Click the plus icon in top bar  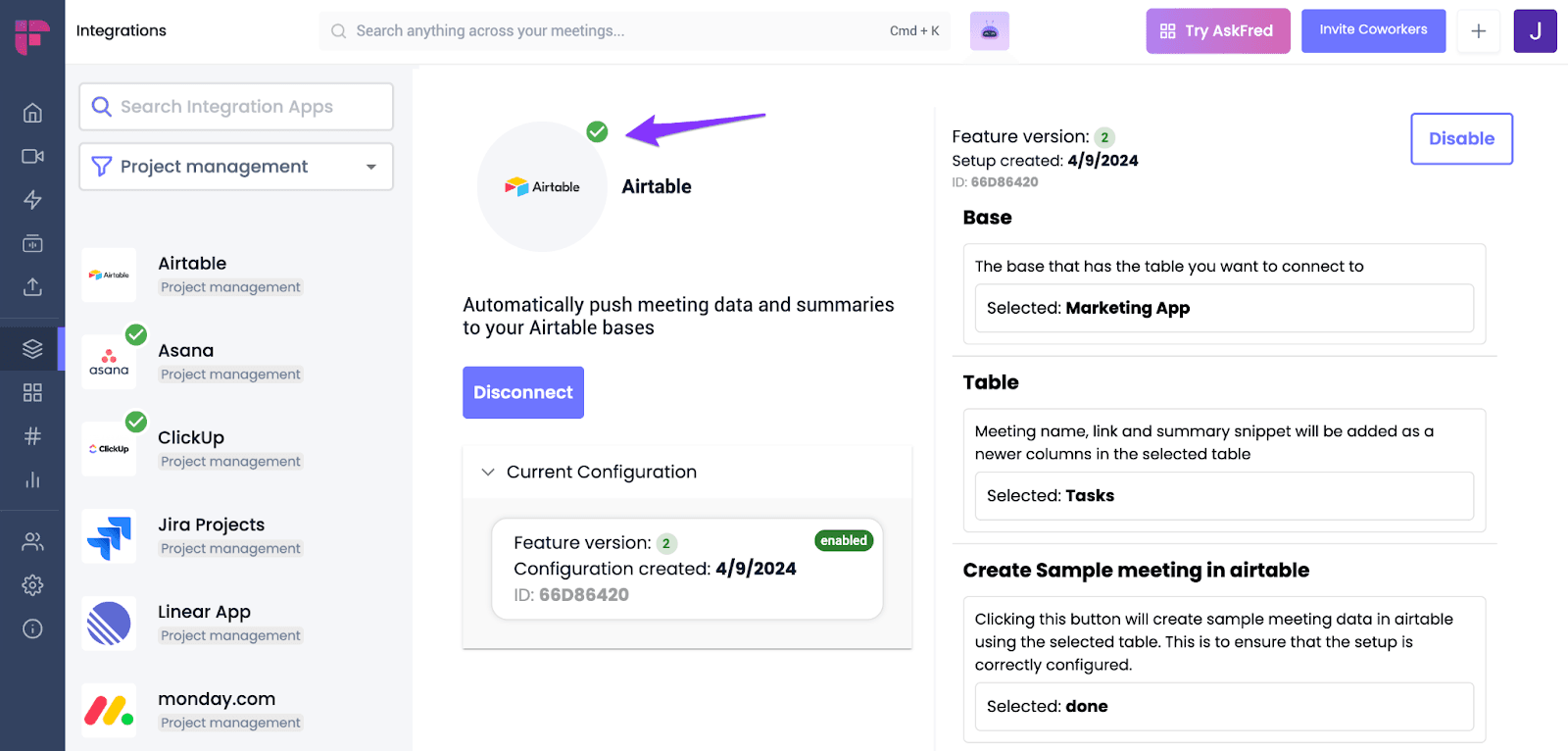point(1479,31)
